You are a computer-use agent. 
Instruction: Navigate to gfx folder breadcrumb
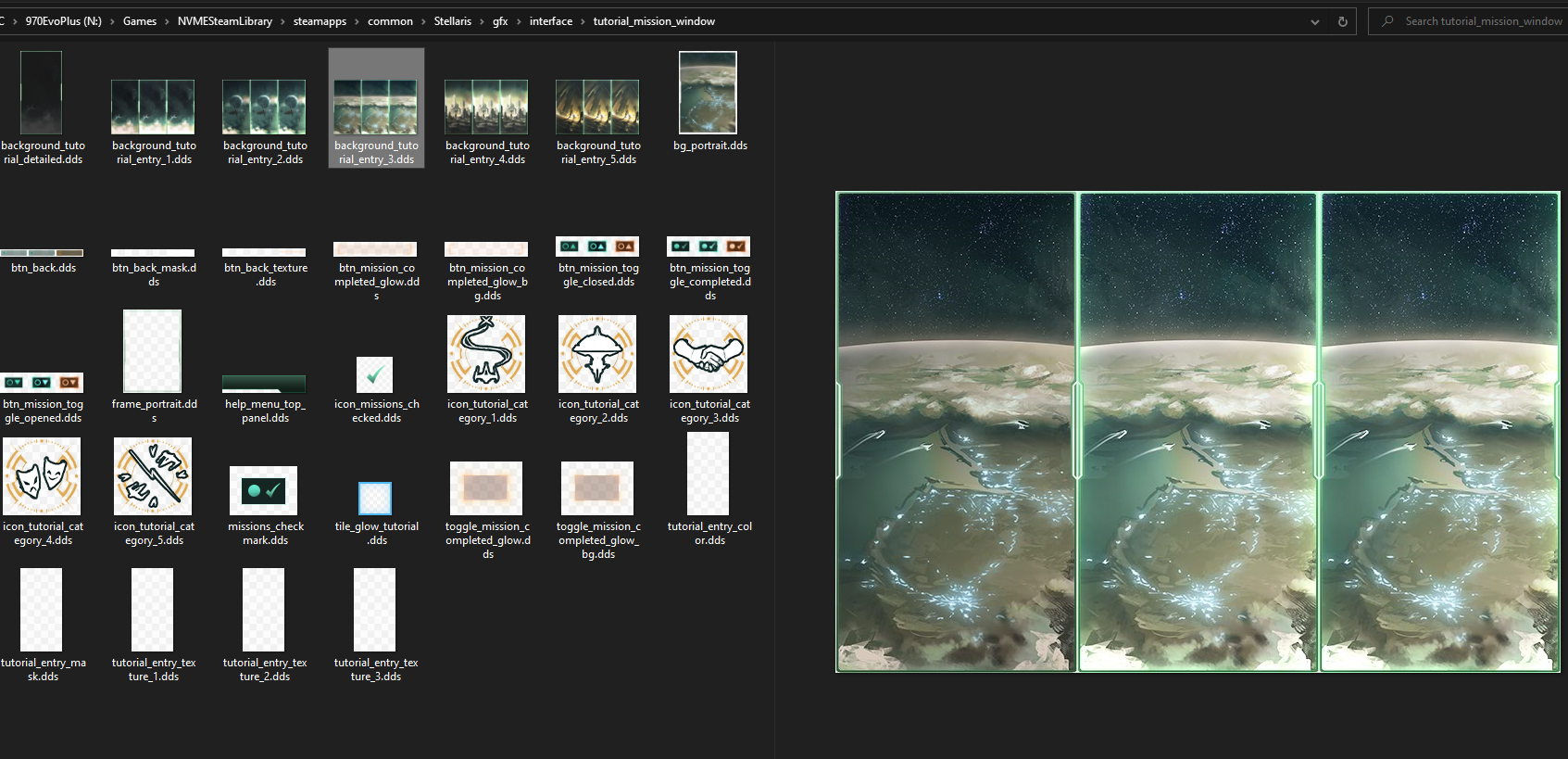(500, 21)
